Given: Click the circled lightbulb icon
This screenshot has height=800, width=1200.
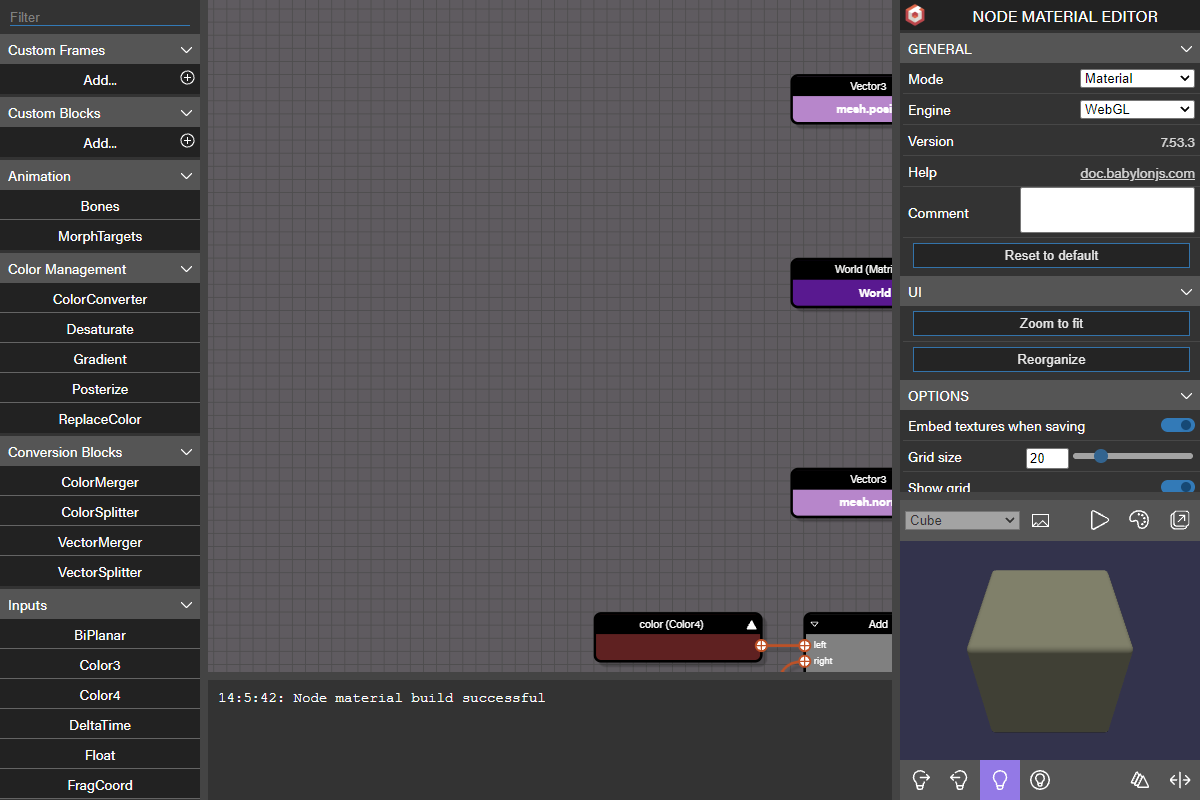Looking at the screenshot, I should tap(1040, 779).
